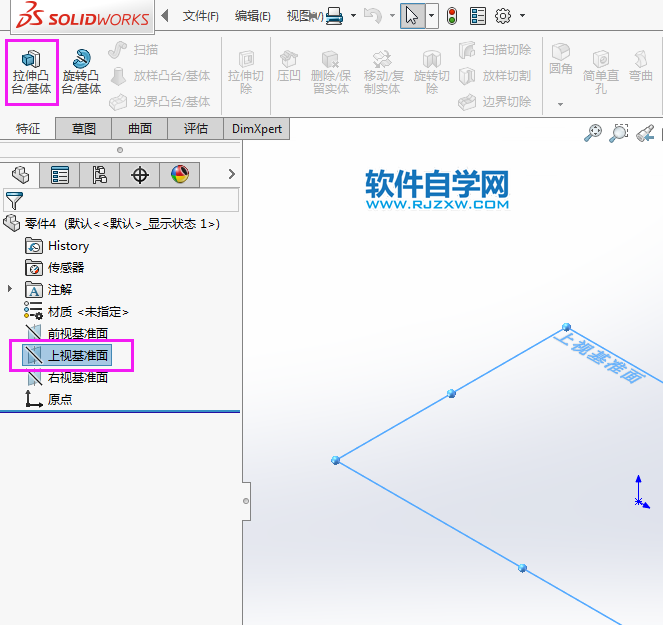Open the DimXpertManager crosshair tab
Image resolution: width=663 pixels, height=625 pixels.
point(140,175)
